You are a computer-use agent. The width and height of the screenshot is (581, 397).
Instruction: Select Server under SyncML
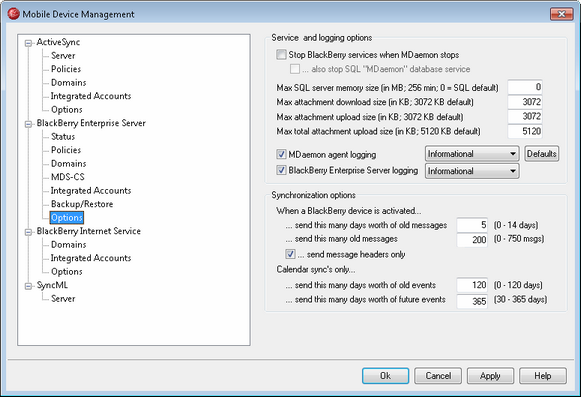point(63,298)
